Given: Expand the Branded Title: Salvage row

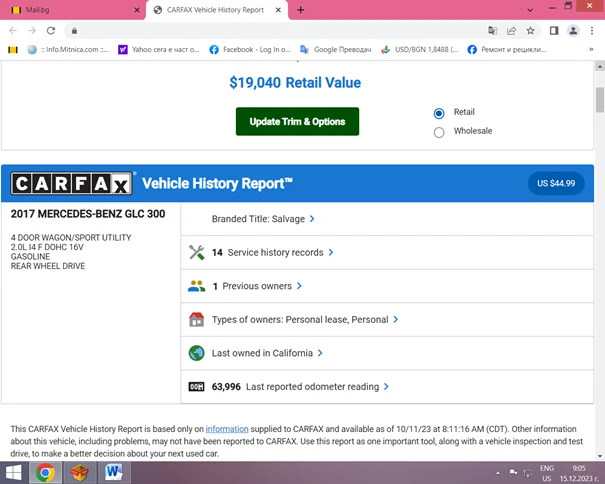Looking at the screenshot, I should (x=263, y=219).
